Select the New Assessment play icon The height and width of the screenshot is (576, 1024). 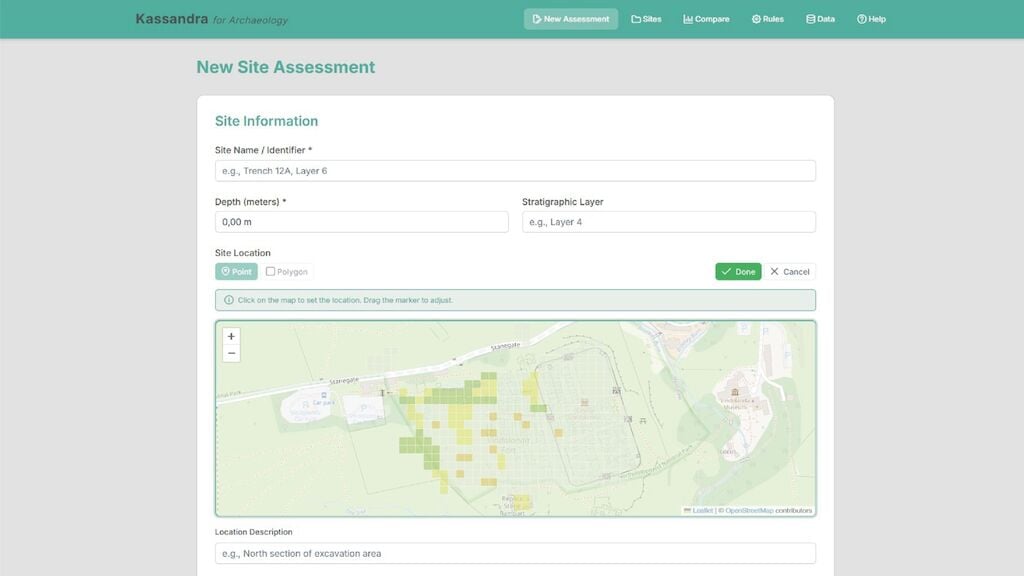point(536,18)
